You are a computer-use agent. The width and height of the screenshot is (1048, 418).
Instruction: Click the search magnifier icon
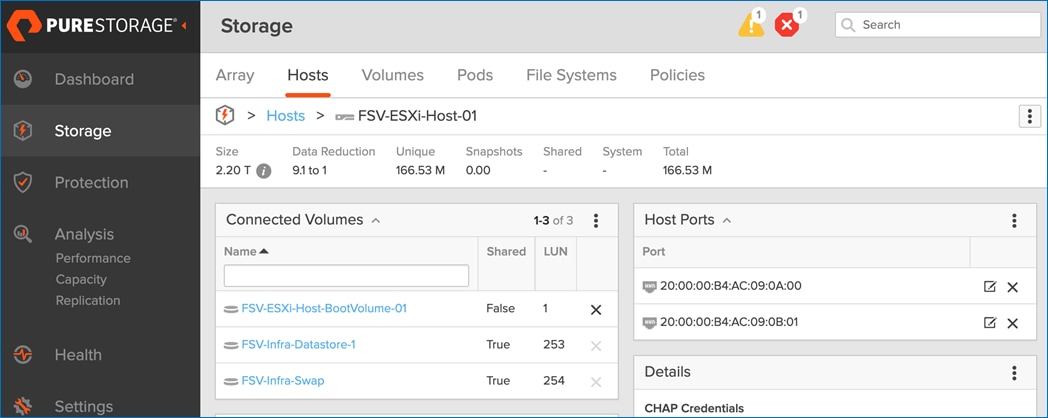(x=848, y=25)
